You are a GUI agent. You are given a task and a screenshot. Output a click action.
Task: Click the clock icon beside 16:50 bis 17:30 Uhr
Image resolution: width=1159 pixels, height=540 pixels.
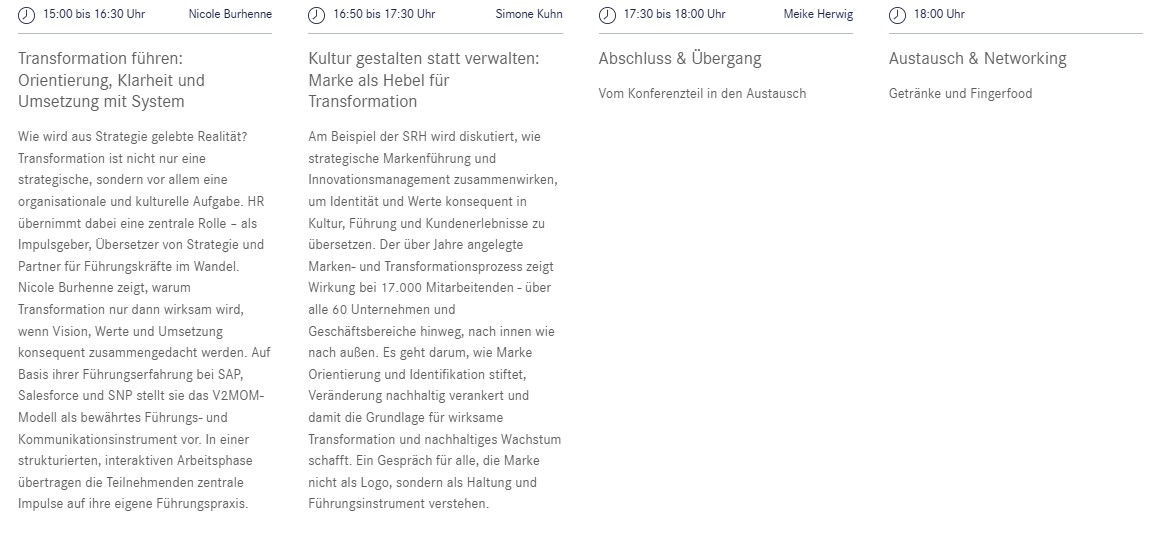pos(316,14)
